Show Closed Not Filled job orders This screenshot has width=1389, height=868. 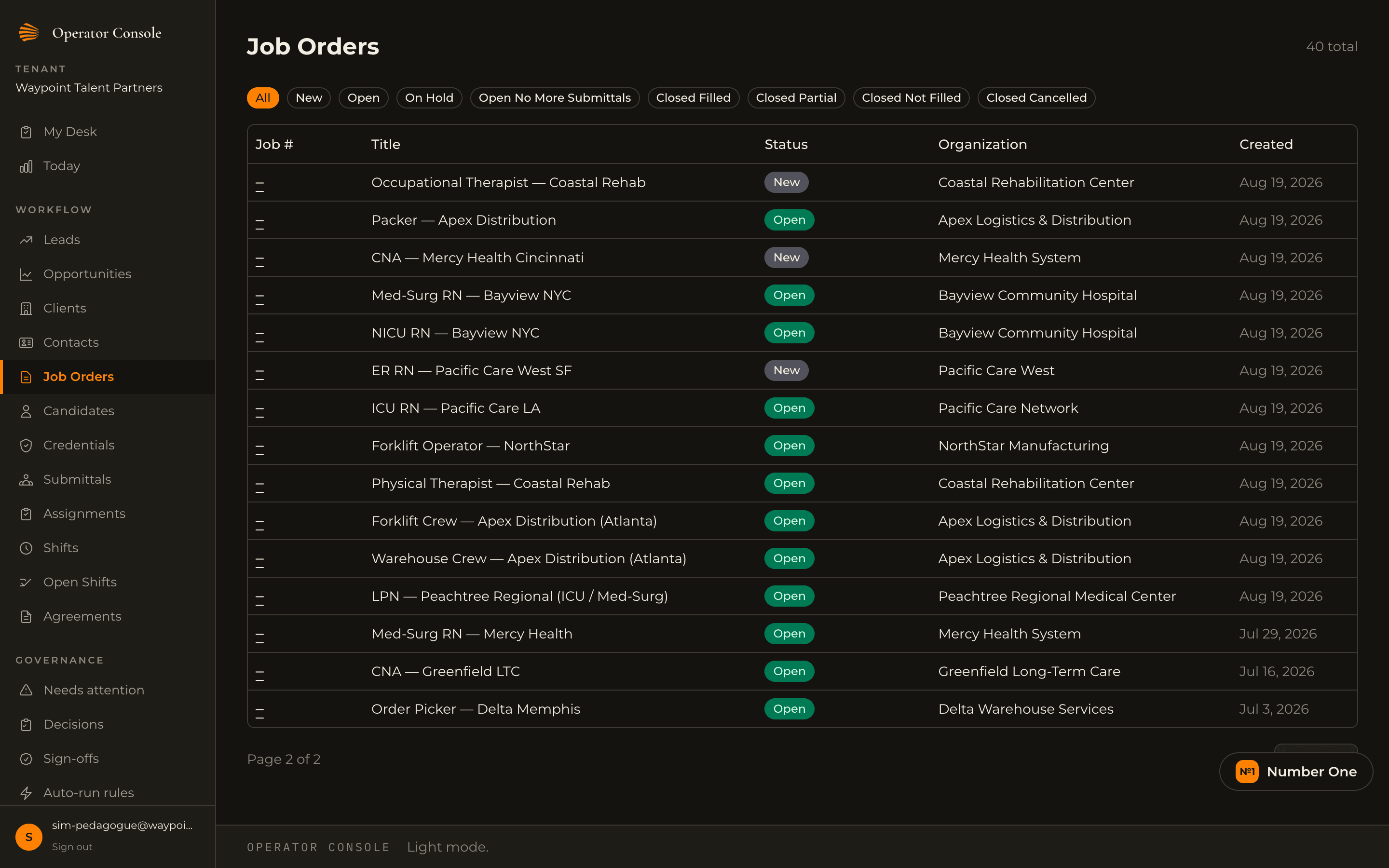point(912,97)
